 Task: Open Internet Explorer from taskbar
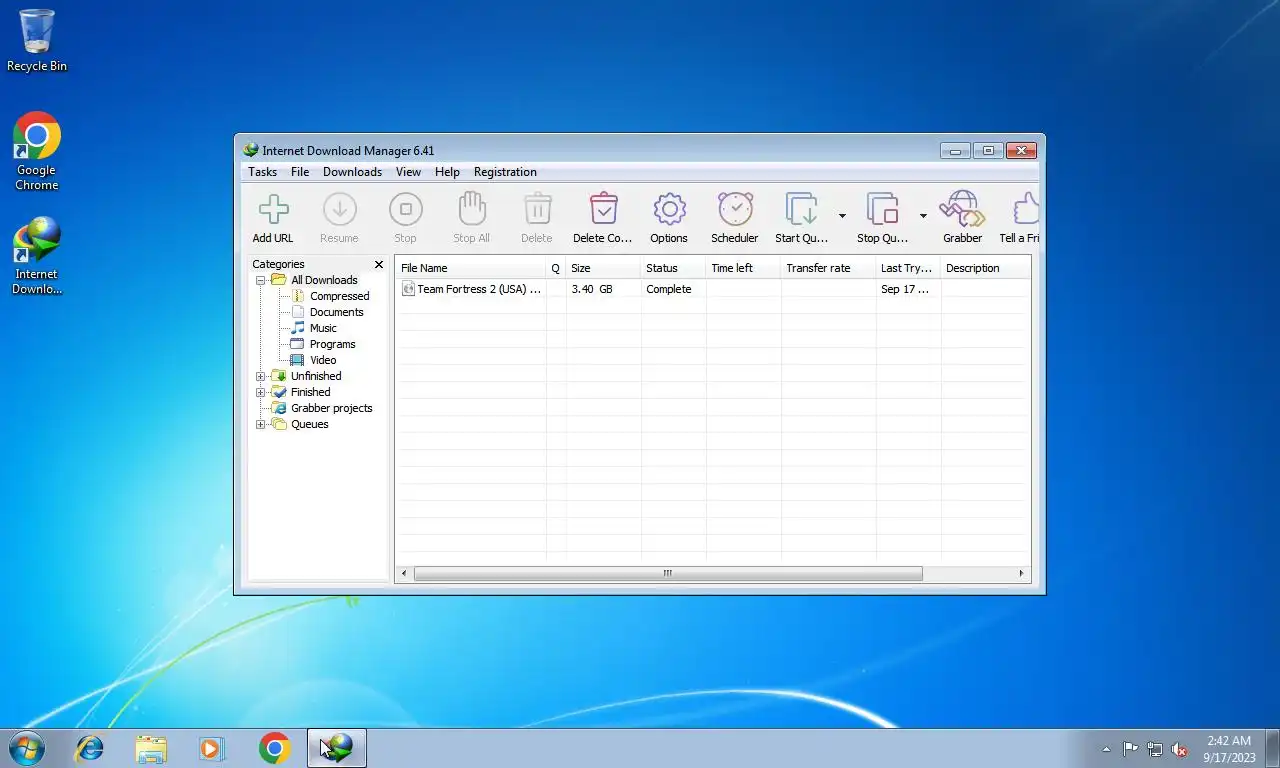pyautogui.click(x=90, y=748)
